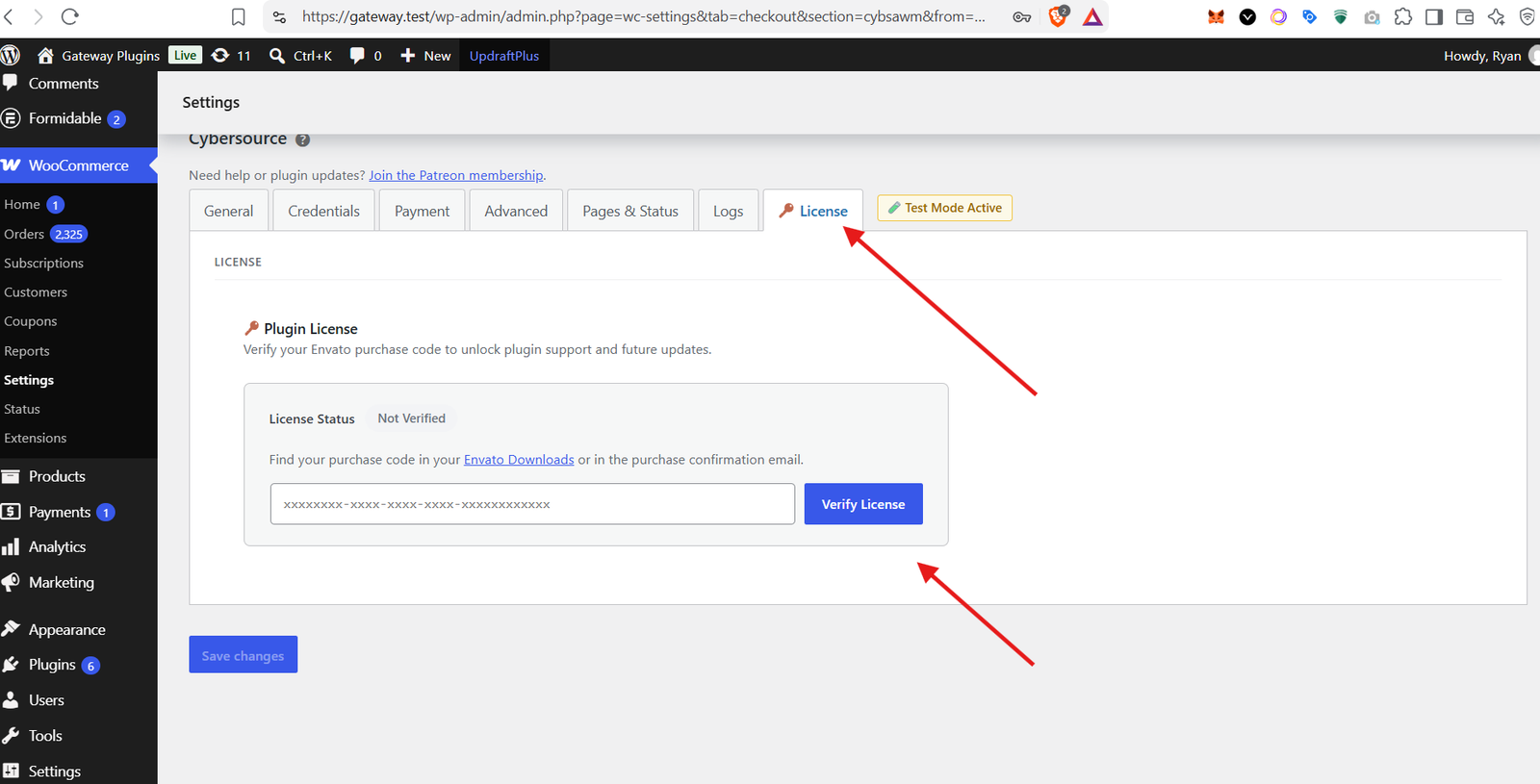Image resolution: width=1540 pixels, height=784 pixels.
Task: Switch to the Payment tab
Action: [422, 211]
